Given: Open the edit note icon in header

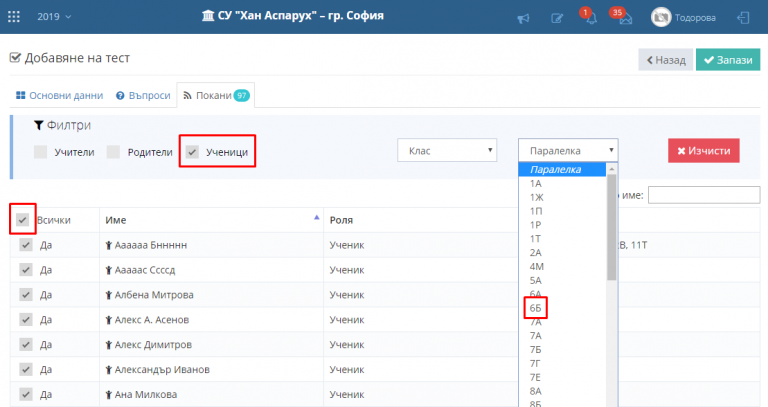Looking at the screenshot, I should coord(557,19).
